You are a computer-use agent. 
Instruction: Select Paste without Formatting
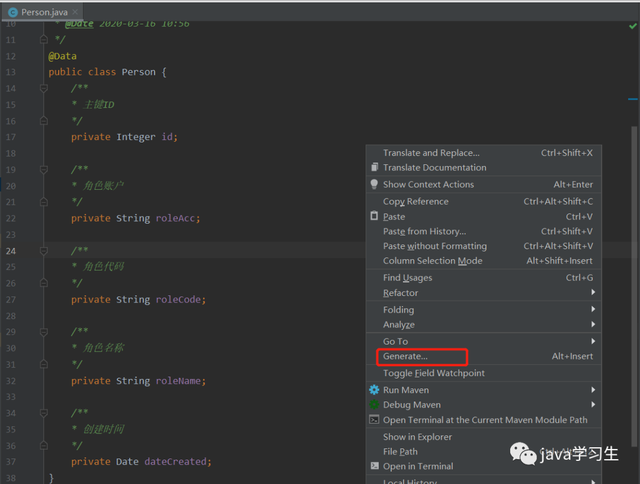pyautogui.click(x=484, y=246)
